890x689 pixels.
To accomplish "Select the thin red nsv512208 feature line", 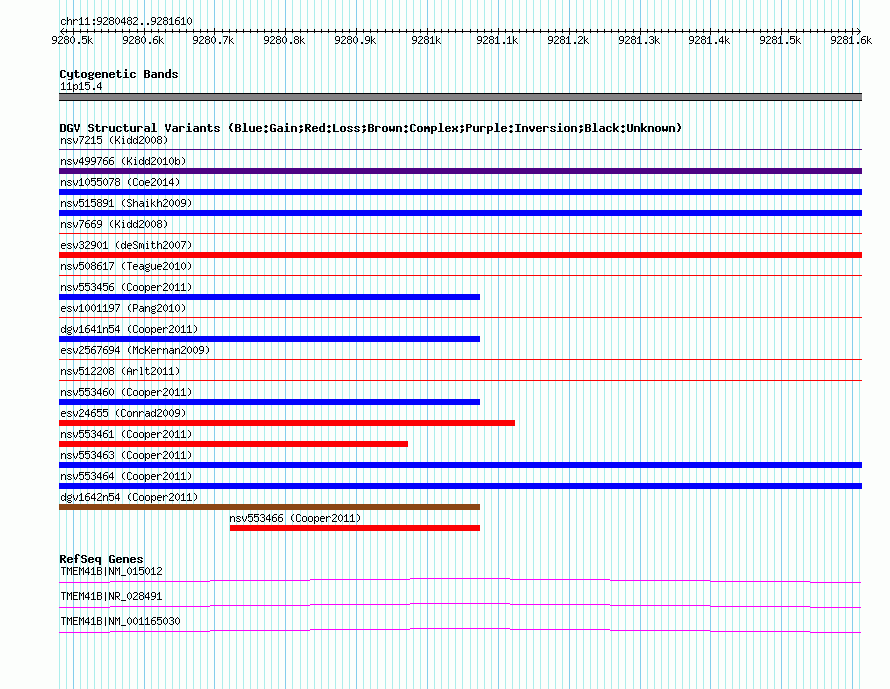I will click(460, 381).
